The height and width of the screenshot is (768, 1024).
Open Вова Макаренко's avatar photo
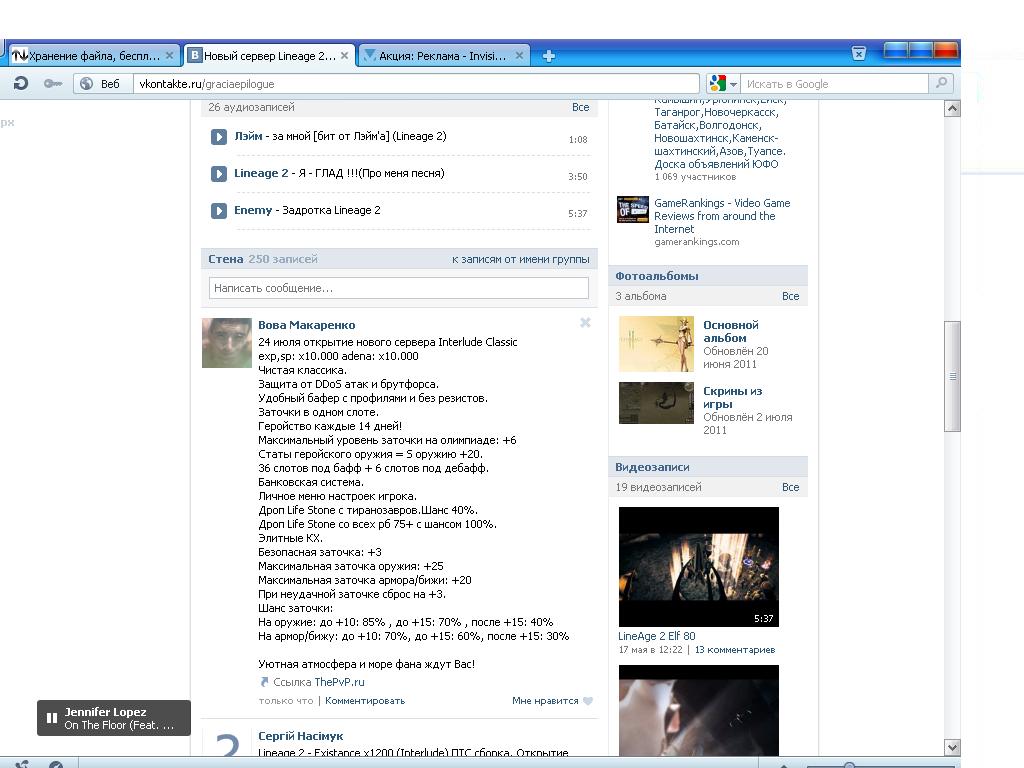click(227, 343)
